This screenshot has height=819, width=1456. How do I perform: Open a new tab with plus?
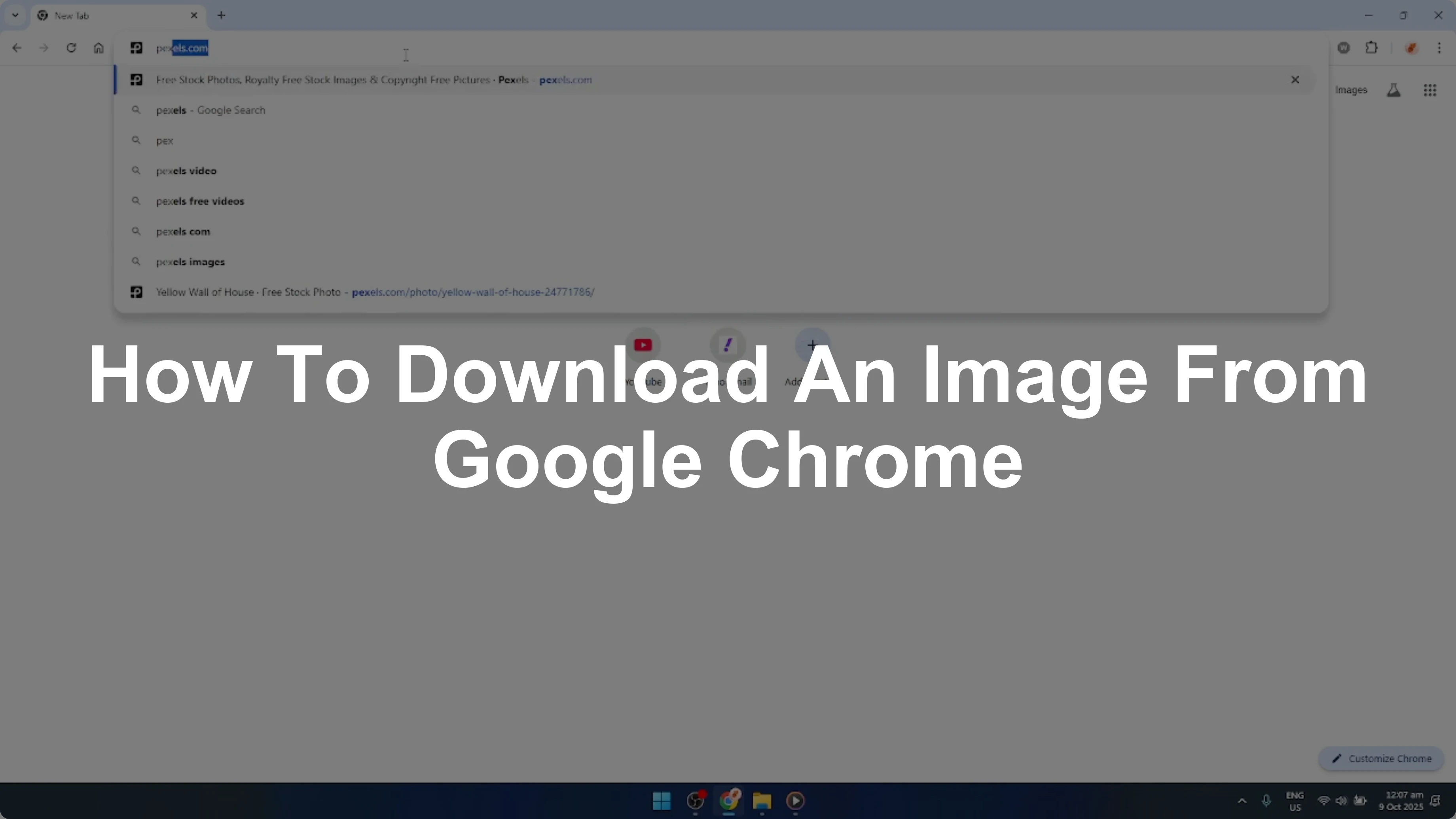click(222, 15)
